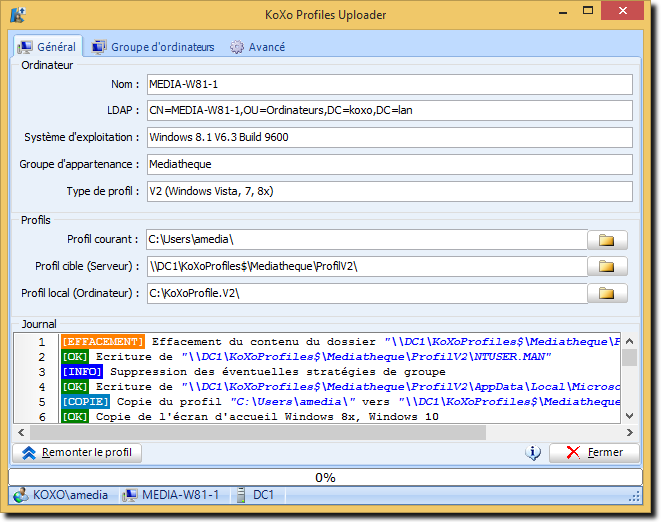Select journal line 5 with COPIE tag
This screenshot has height=522, width=661.
tap(341, 401)
